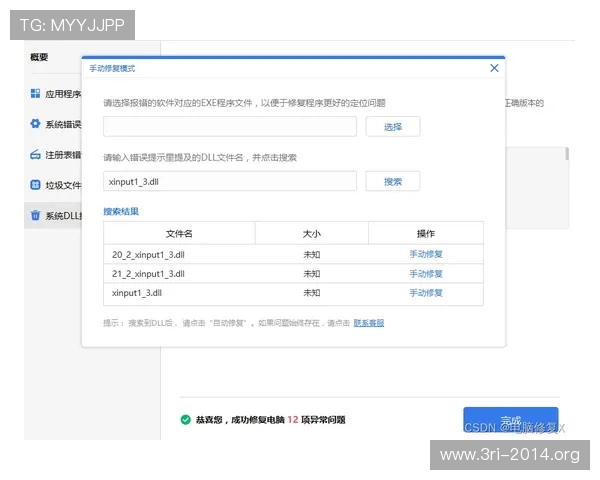Click the background panel scrollbar
The width and height of the screenshot is (600, 480).
(567, 154)
